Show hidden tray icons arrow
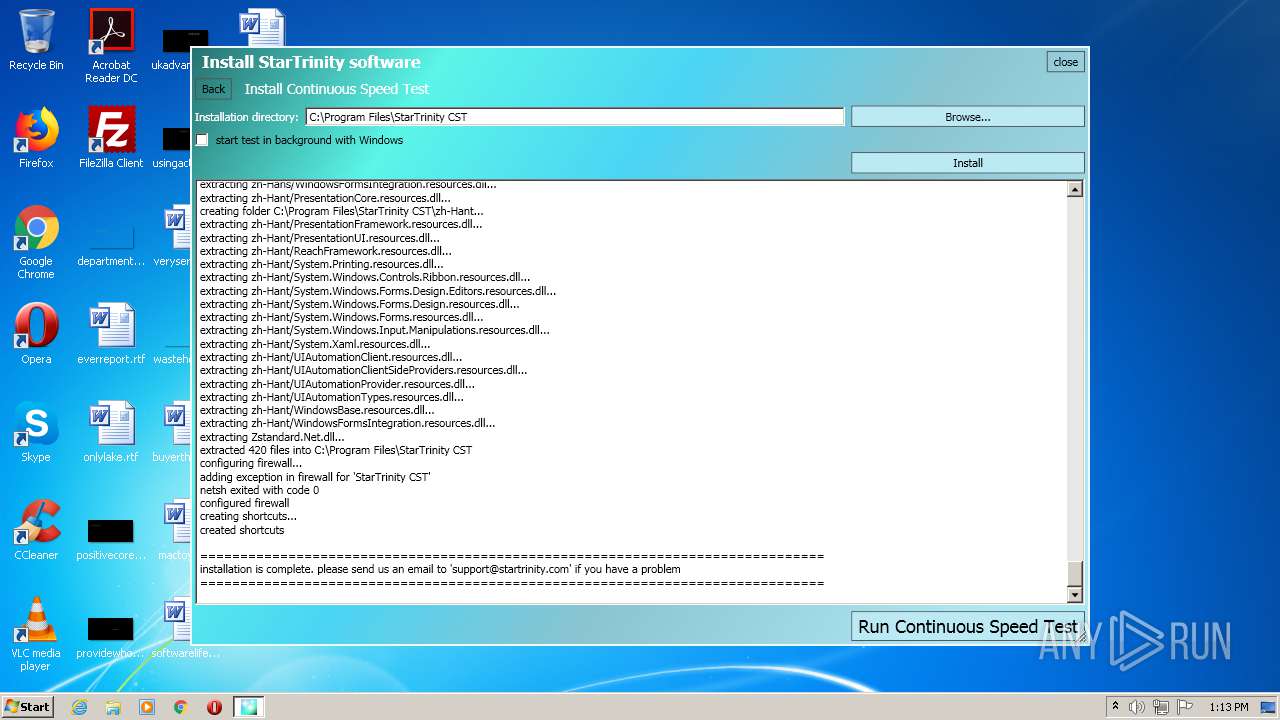Viewport: 1280px width, 720px height. (x=1115, y=707)
